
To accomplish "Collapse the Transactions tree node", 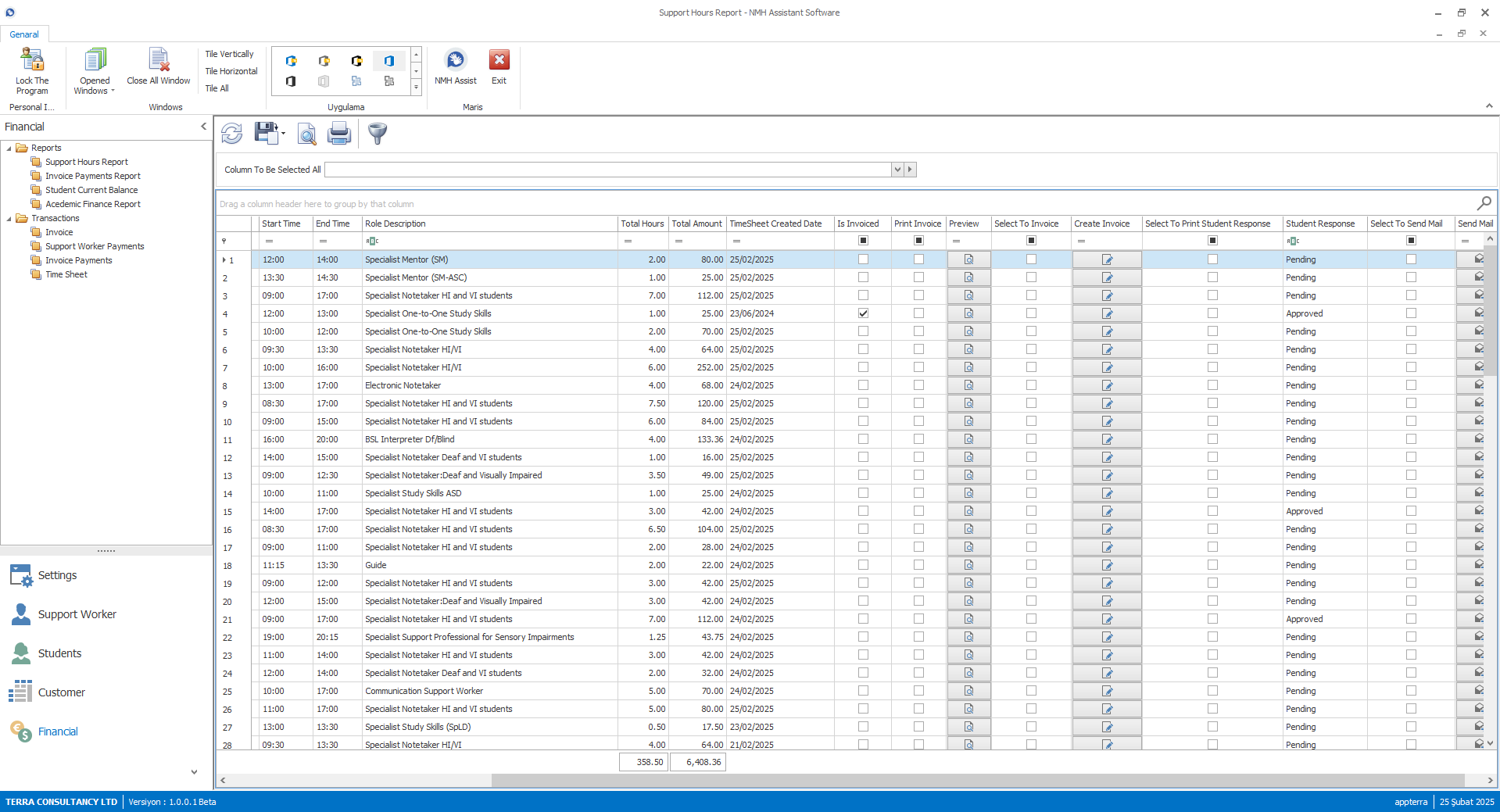I will click(9, 219).
